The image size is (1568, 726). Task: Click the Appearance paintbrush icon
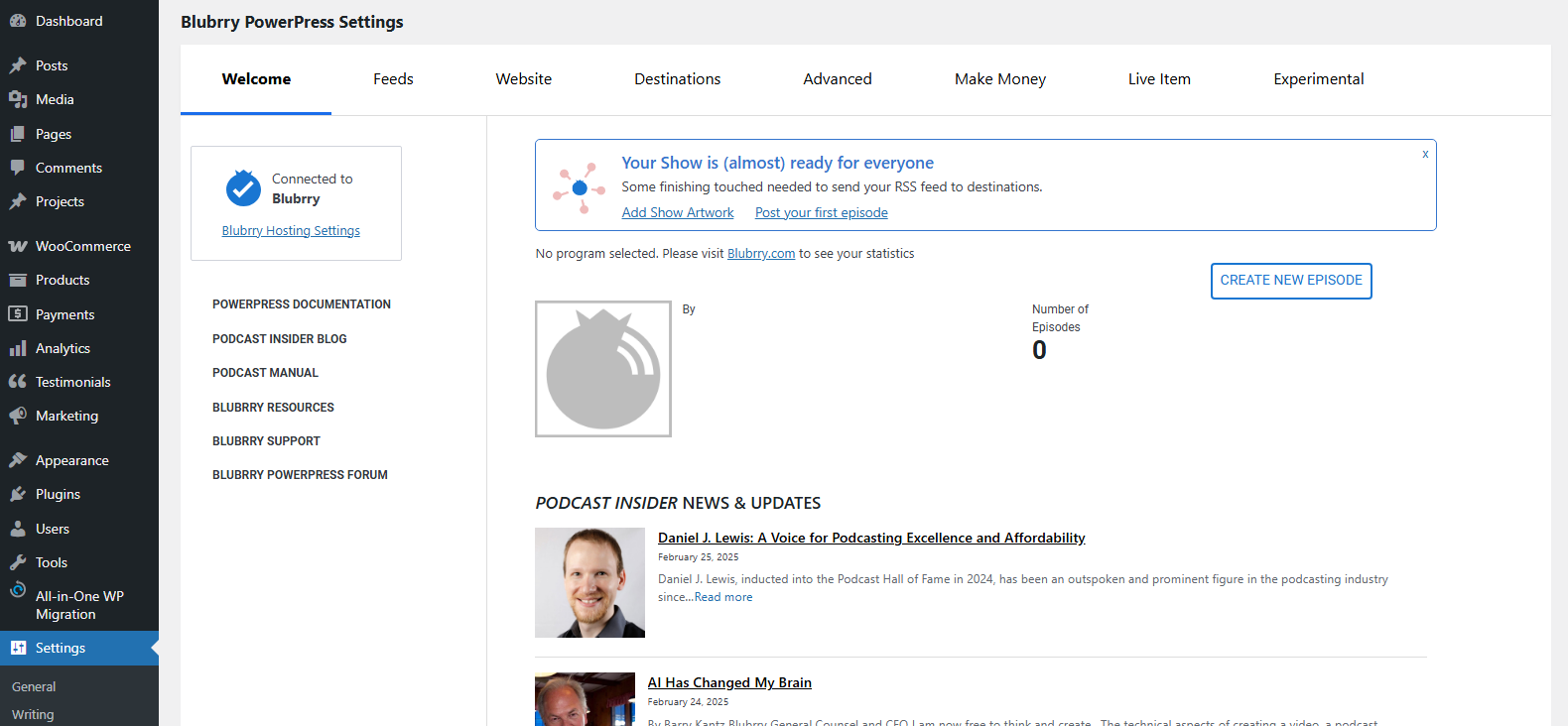pyautogui.click(x=18, y=460)
